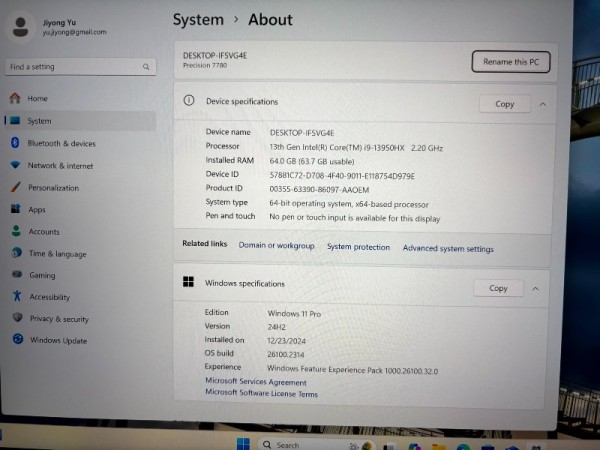The image size is (600, 450).
Task: Click the Device name value DESKTOP-IFSVG4E
Action: [302, 133]
